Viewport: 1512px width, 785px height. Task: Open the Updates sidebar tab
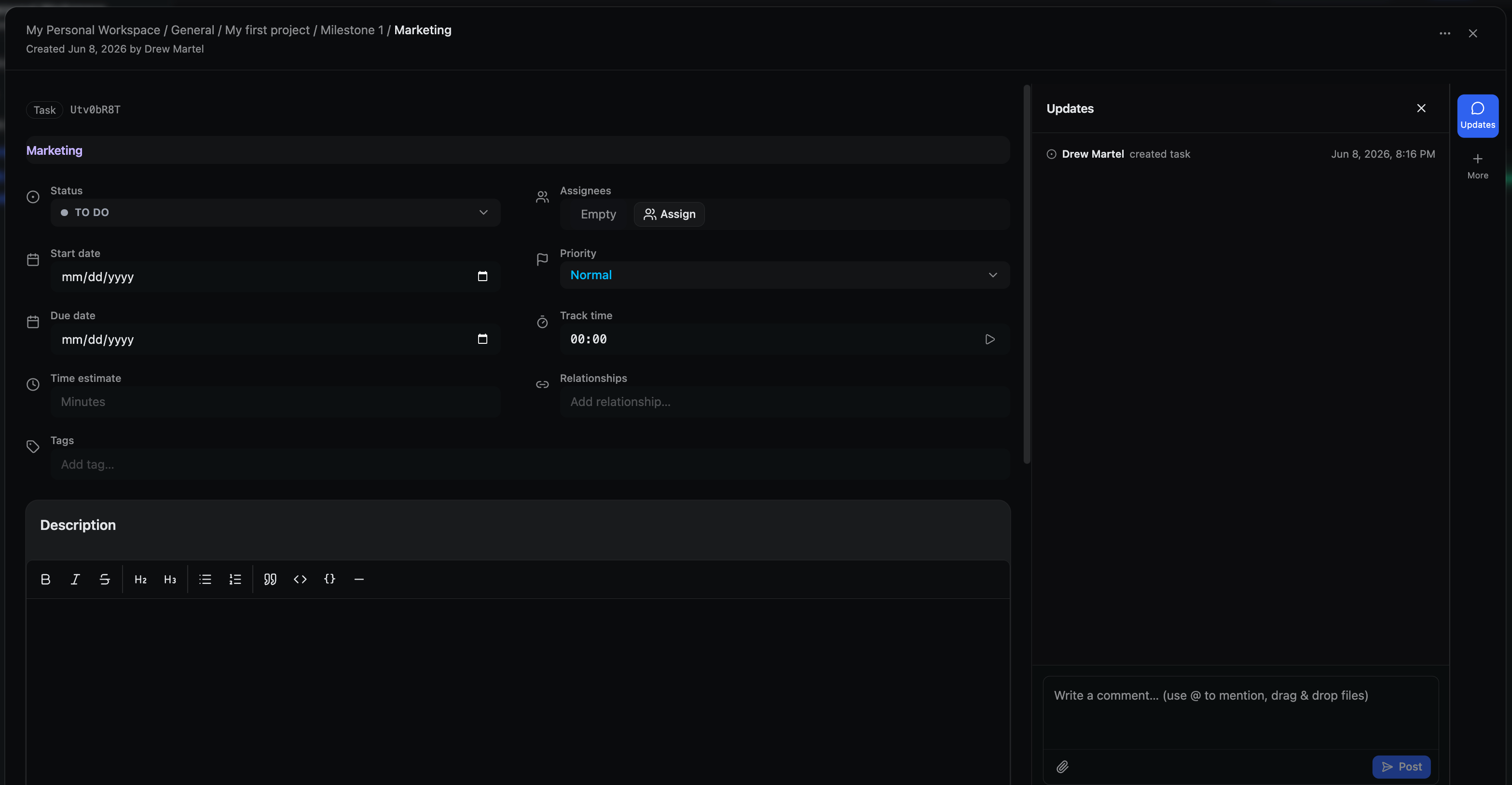point(1477,116)
